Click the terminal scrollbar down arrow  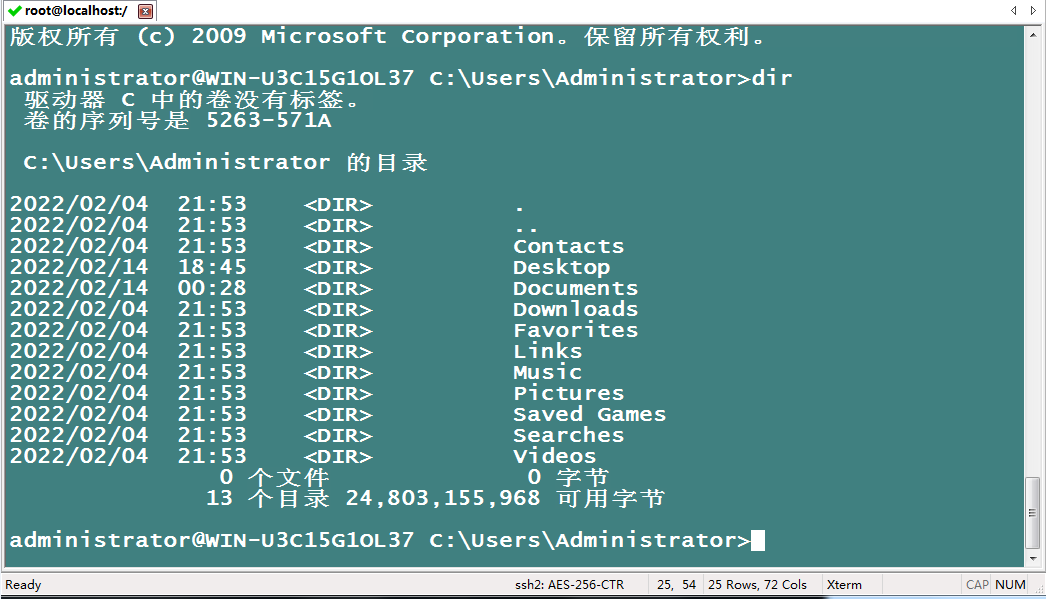pos(1034,559)
